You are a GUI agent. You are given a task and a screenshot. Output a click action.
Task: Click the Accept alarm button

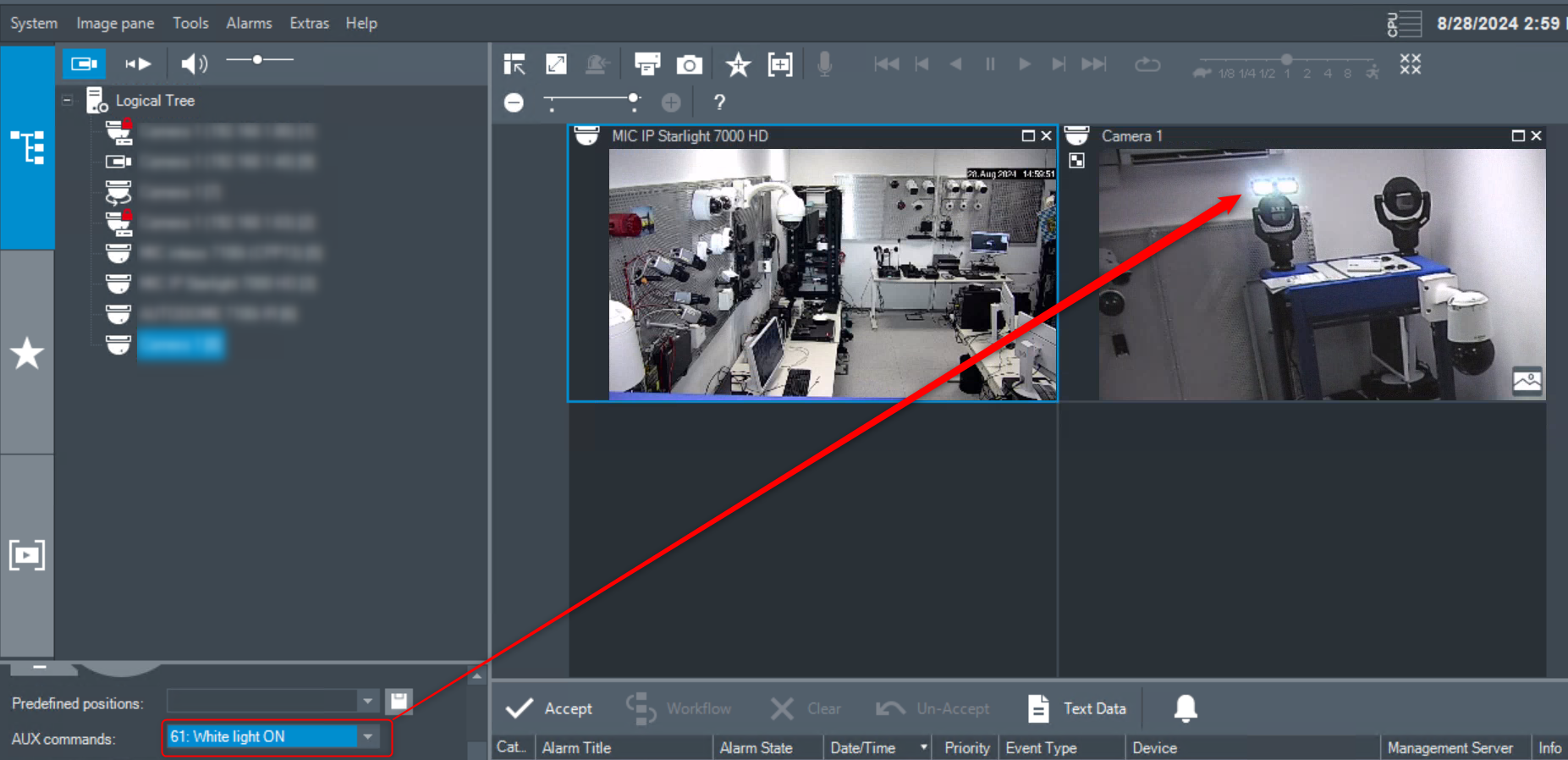[549, 708]
